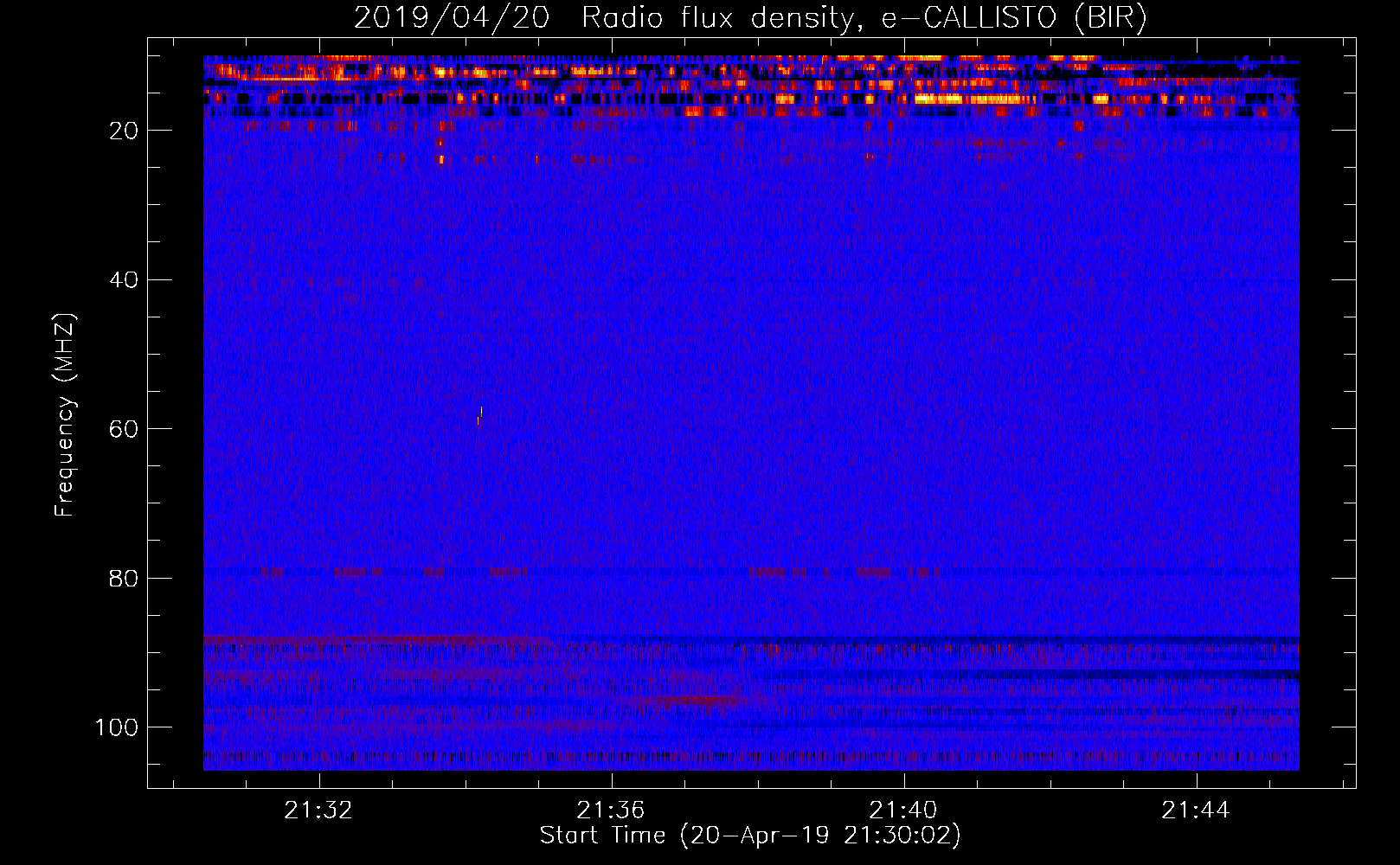Click the 80 MHz frequency tick label
Viewport: 1400px width, 865px height.
click(124, 579)
